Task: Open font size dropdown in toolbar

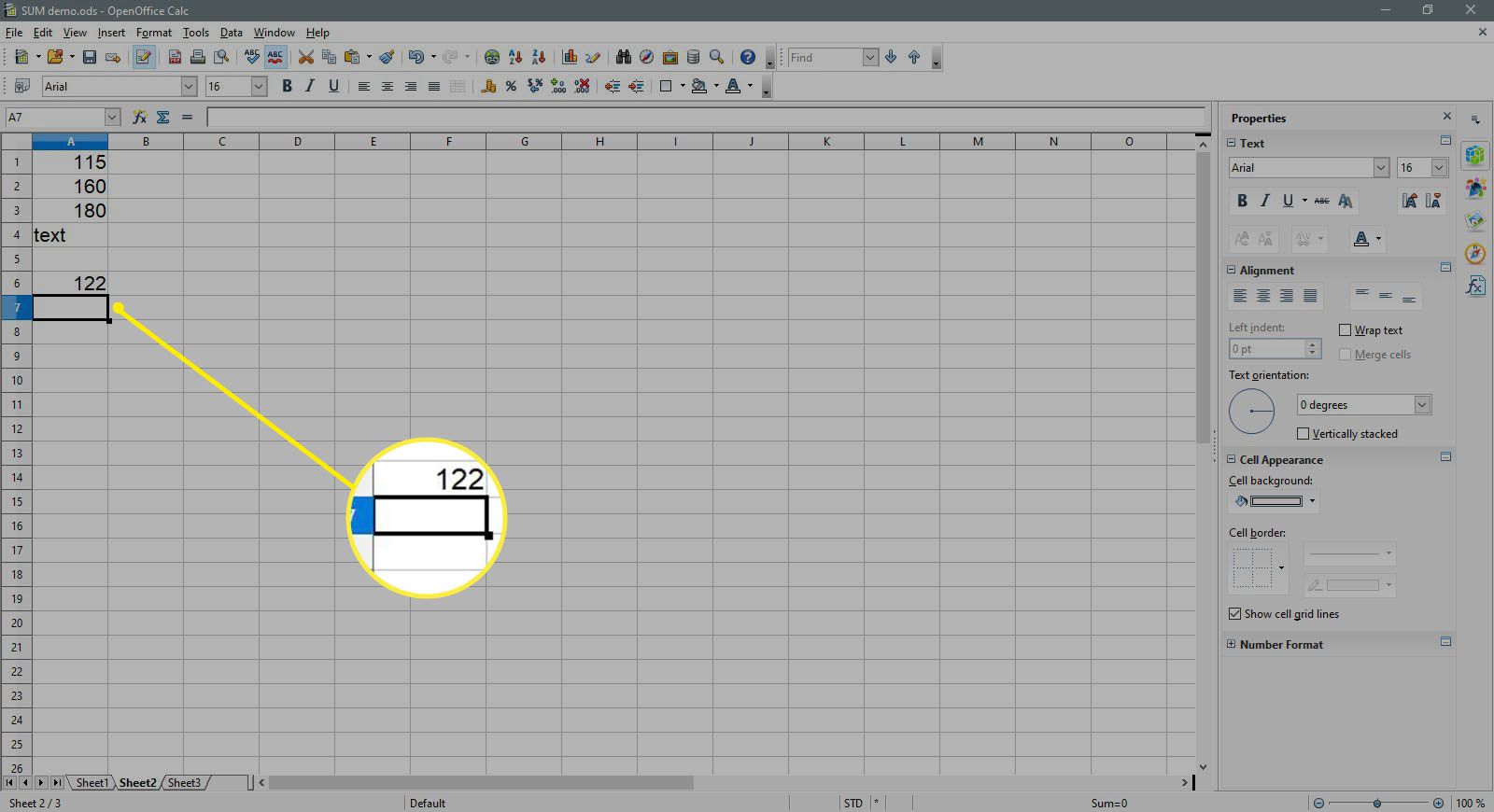Action: click(260, 87)
